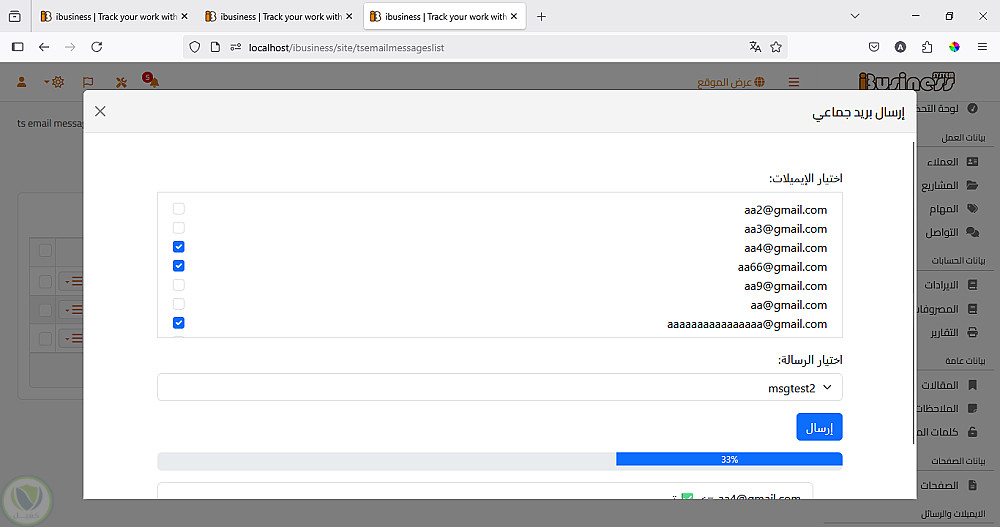Click the blue إرسال send button
The image size is (1000, 527).
pyautogui.click(x=819, y=427)
